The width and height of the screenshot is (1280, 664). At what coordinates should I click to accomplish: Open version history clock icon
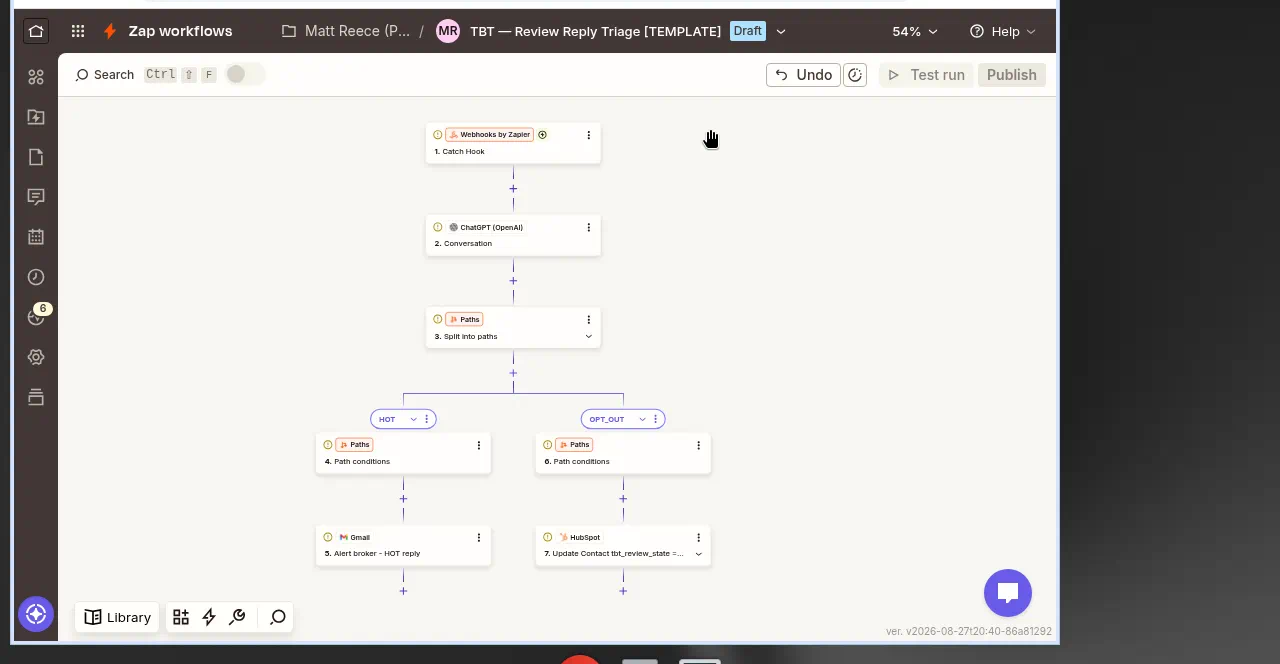coord(855,75)
